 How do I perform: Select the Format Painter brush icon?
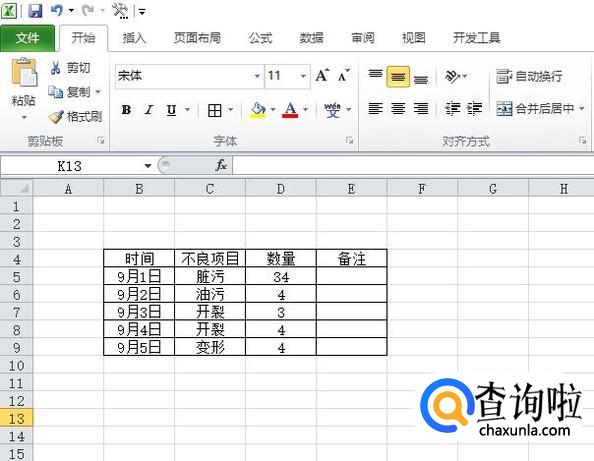[56, 117]
